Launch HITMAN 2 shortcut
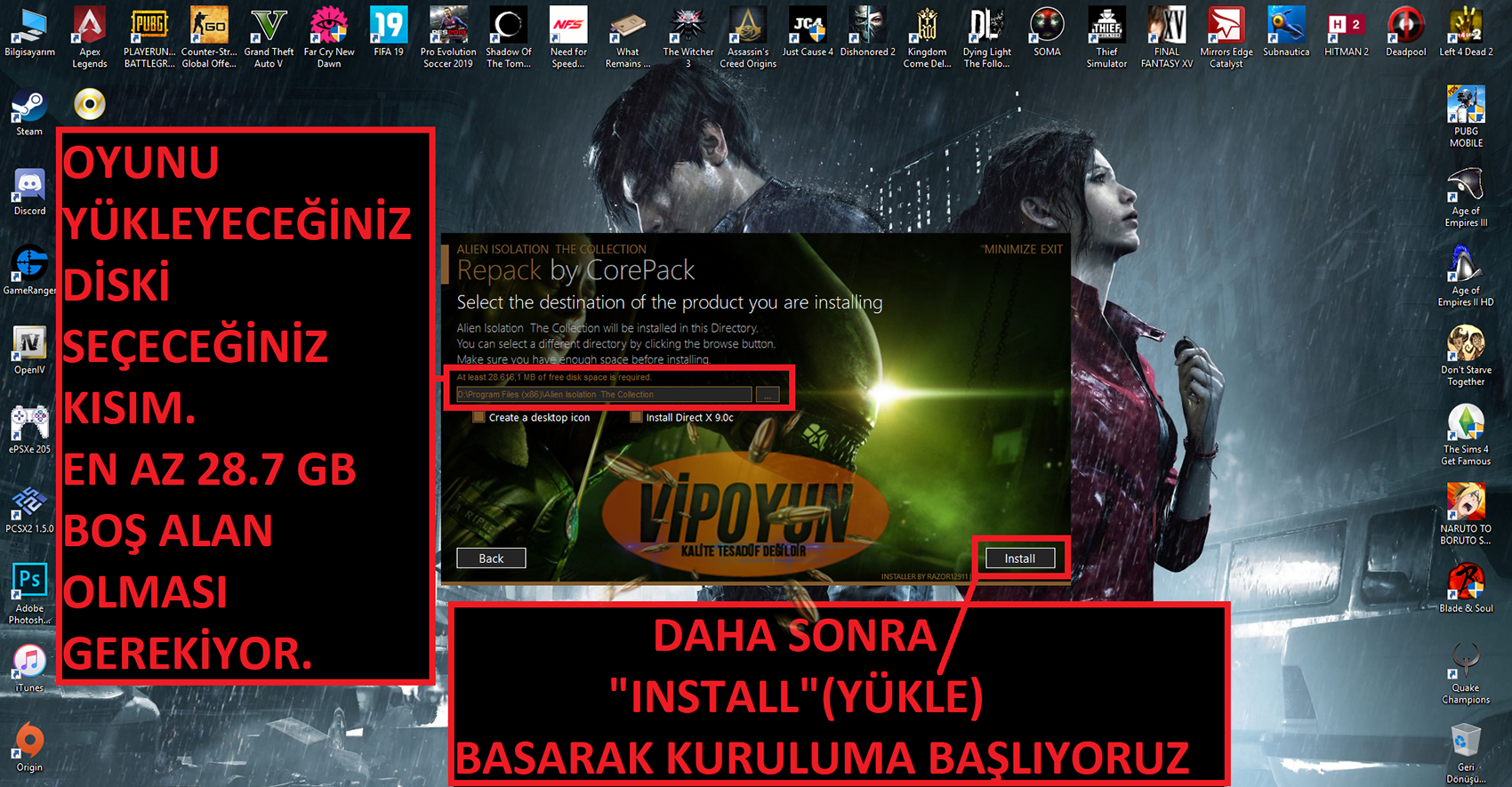The height and width of the screenshot is (787, 1512). [1346, 33]
